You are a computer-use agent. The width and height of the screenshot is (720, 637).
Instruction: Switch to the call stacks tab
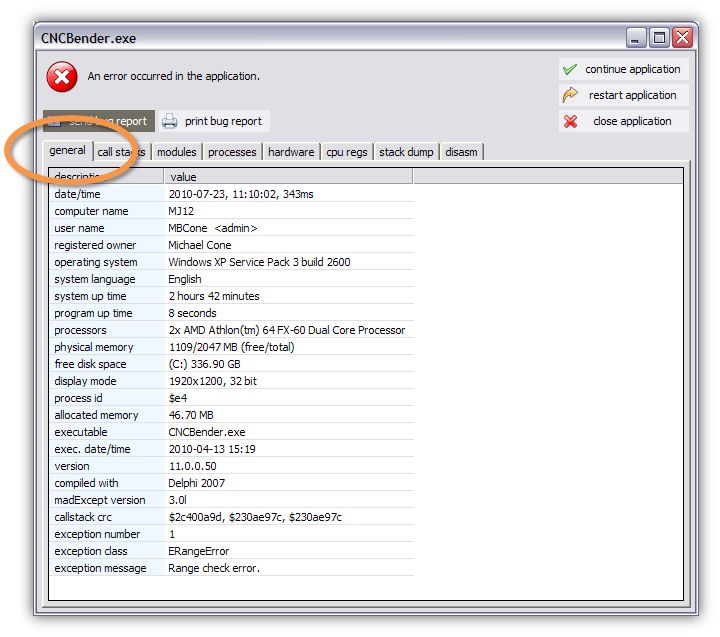pos(120,152)
